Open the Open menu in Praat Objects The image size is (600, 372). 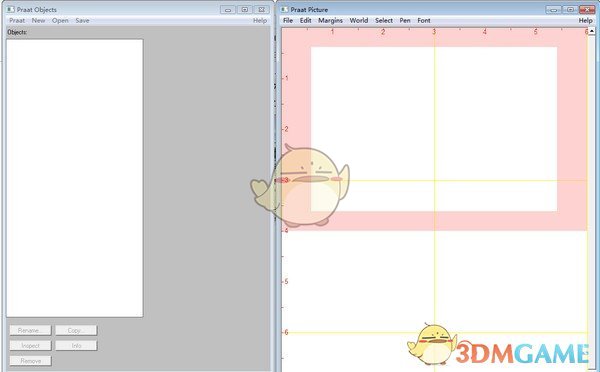[60, 21]
